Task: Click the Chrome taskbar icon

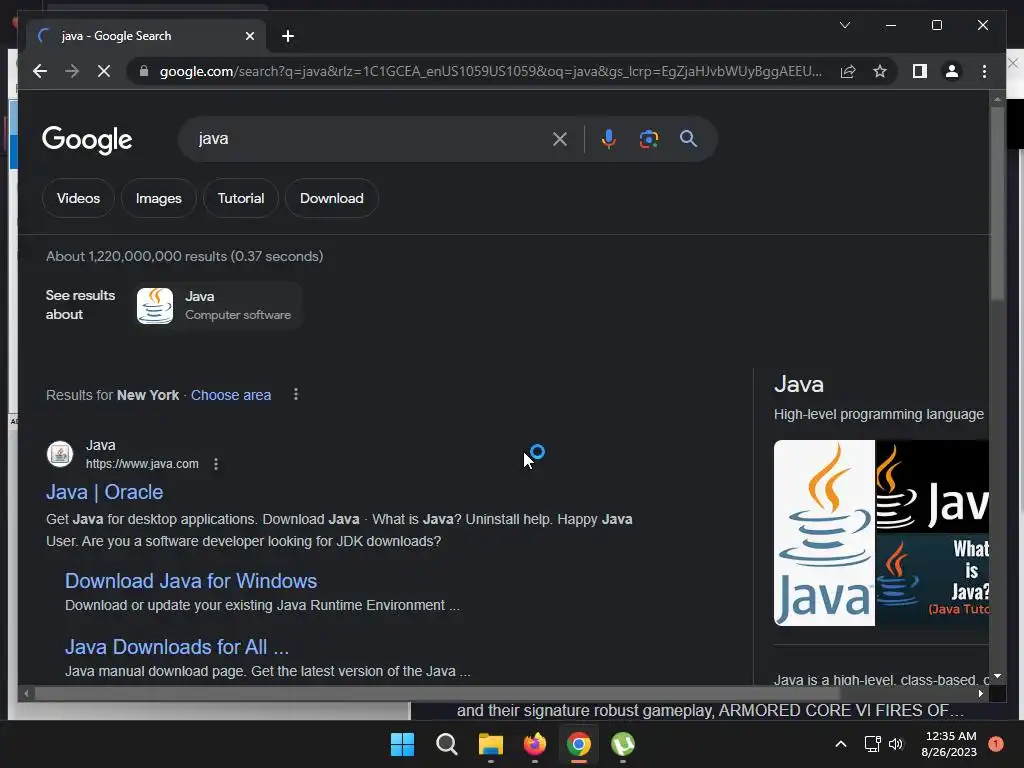Action: [579, 744]
